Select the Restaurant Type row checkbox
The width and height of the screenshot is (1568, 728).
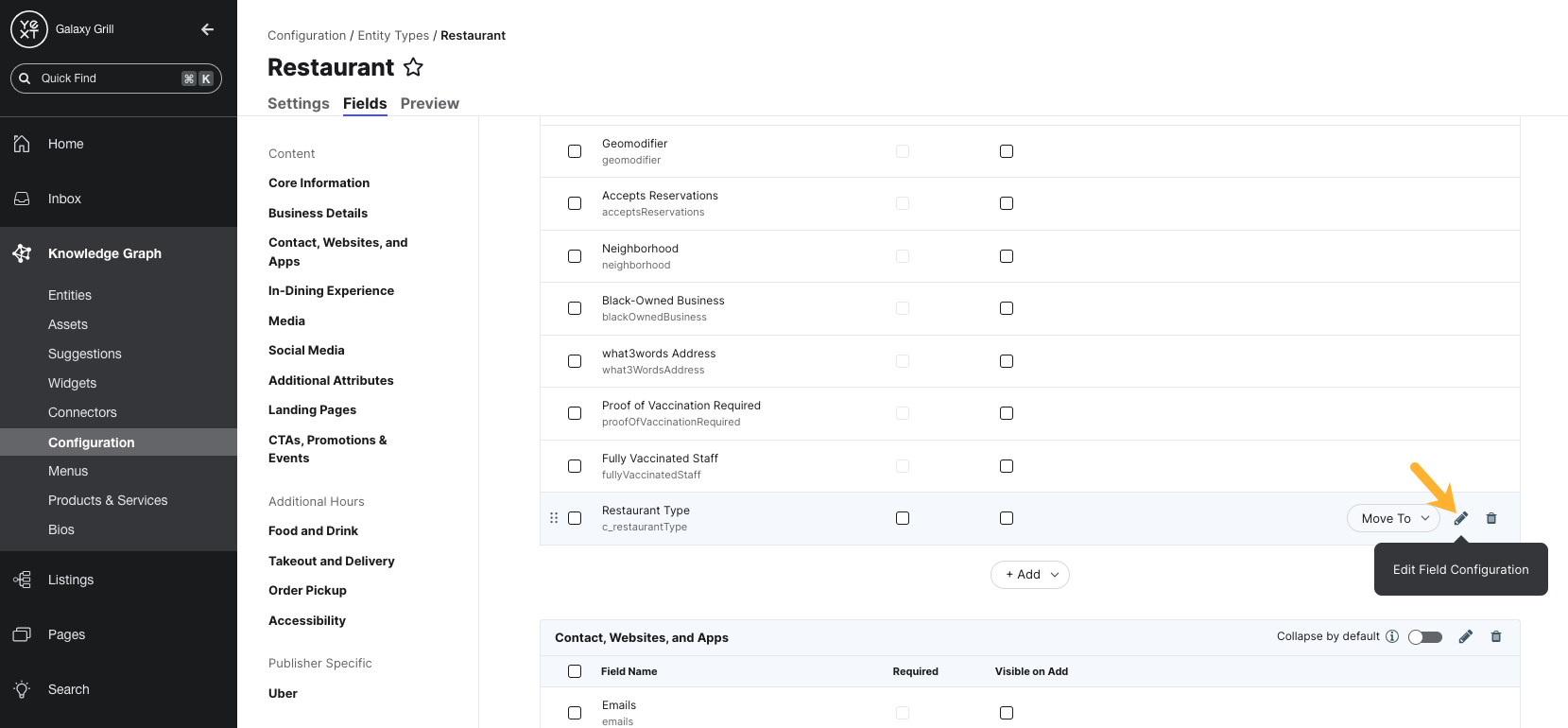575,518
